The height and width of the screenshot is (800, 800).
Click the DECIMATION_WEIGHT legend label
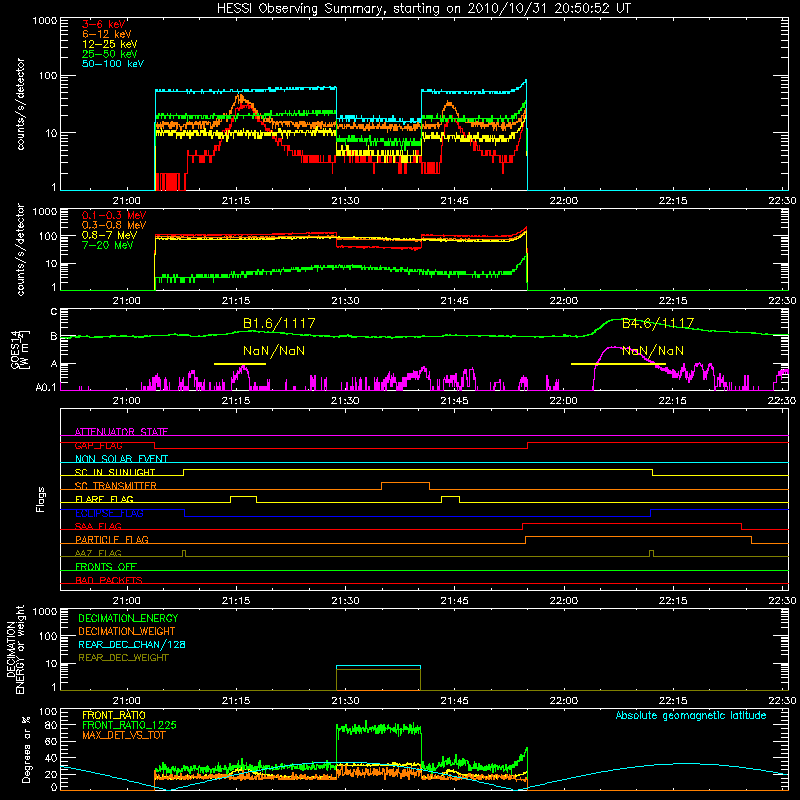127,631
